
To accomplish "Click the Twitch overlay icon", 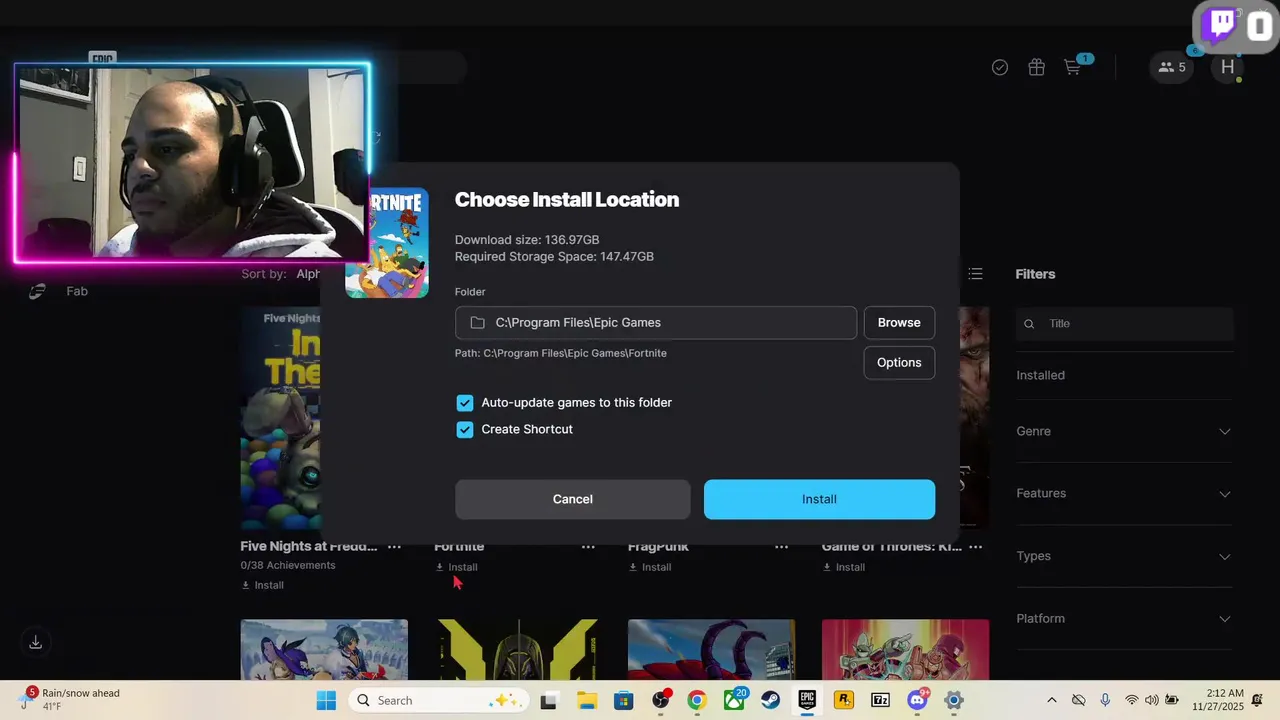I will click(1221, 25).
